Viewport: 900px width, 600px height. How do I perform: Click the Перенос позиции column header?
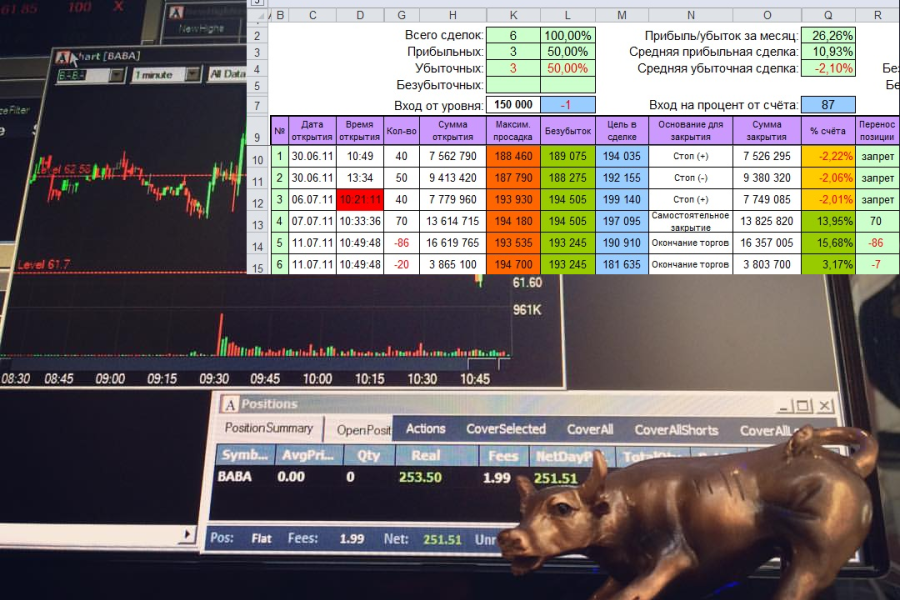877,130
